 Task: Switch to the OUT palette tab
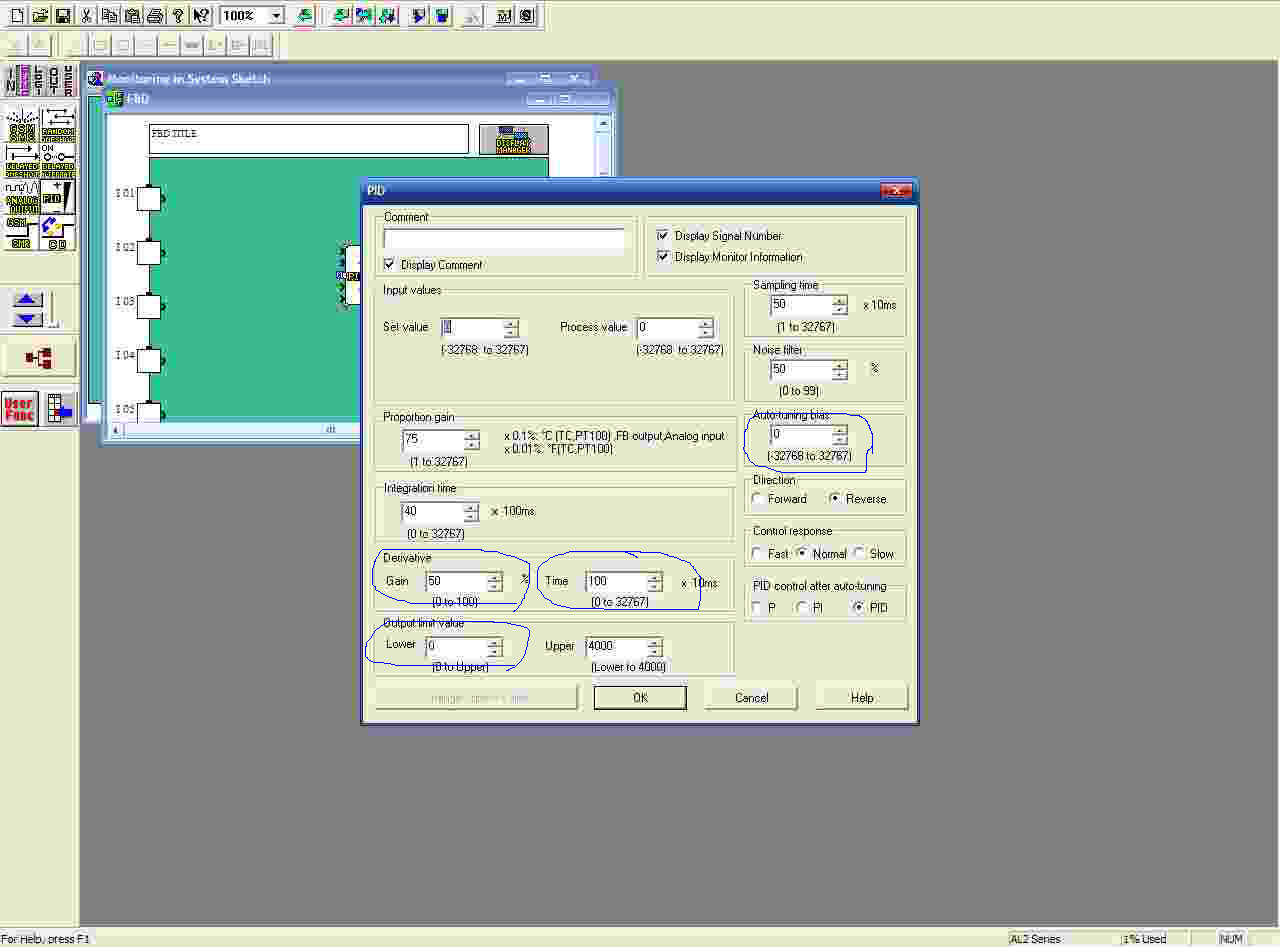click(54, 81)
